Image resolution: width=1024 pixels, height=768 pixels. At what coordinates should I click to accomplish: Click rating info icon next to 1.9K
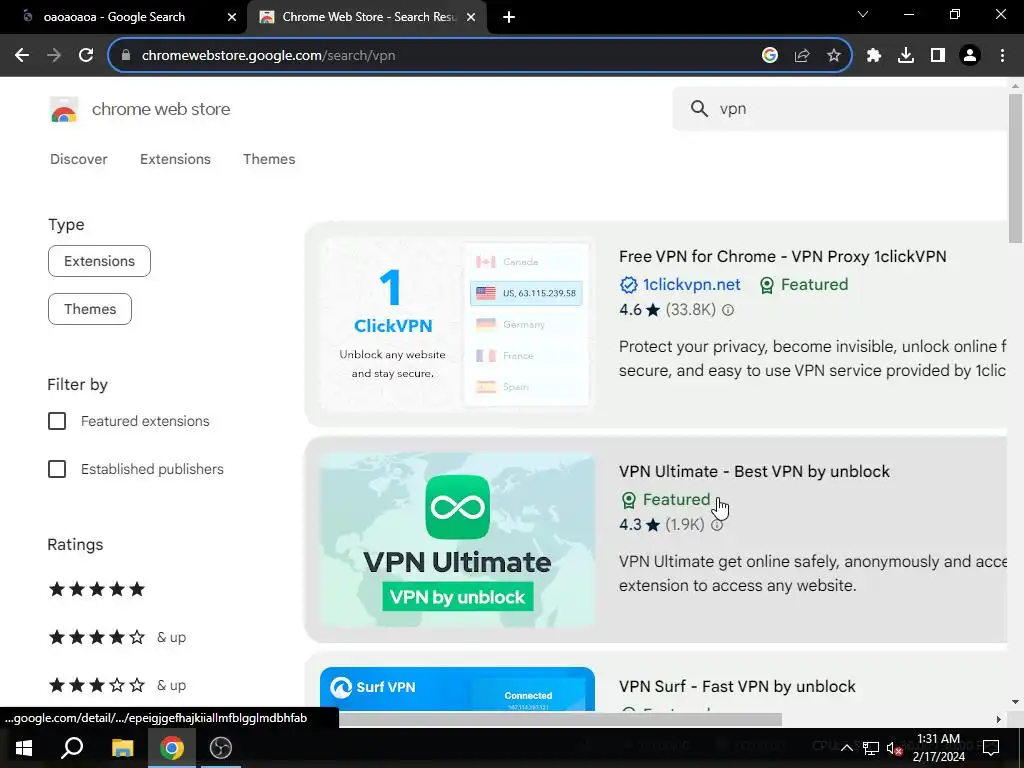pyautogui.click(x=716, y=525)
